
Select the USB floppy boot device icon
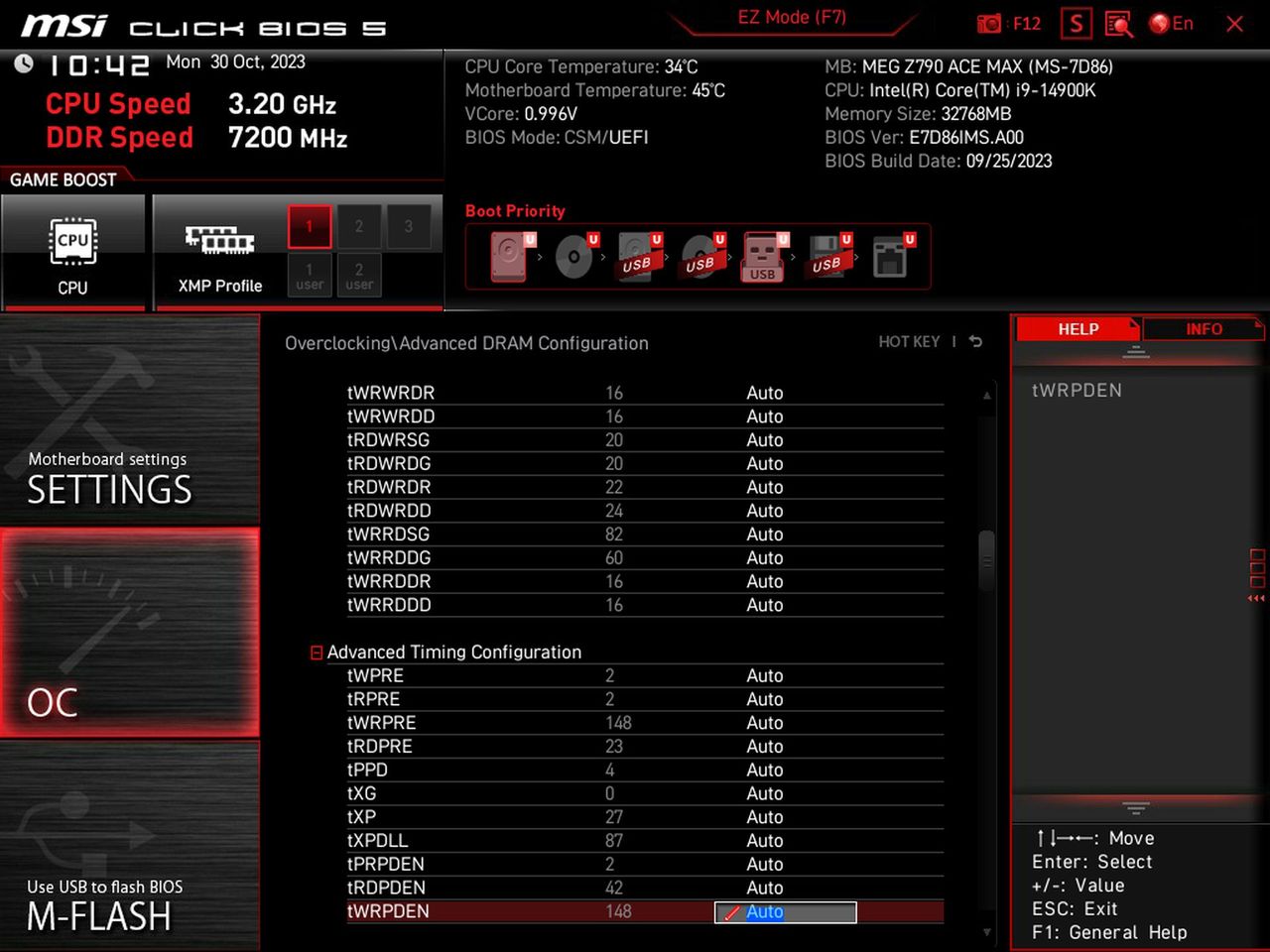coord(826,257)
